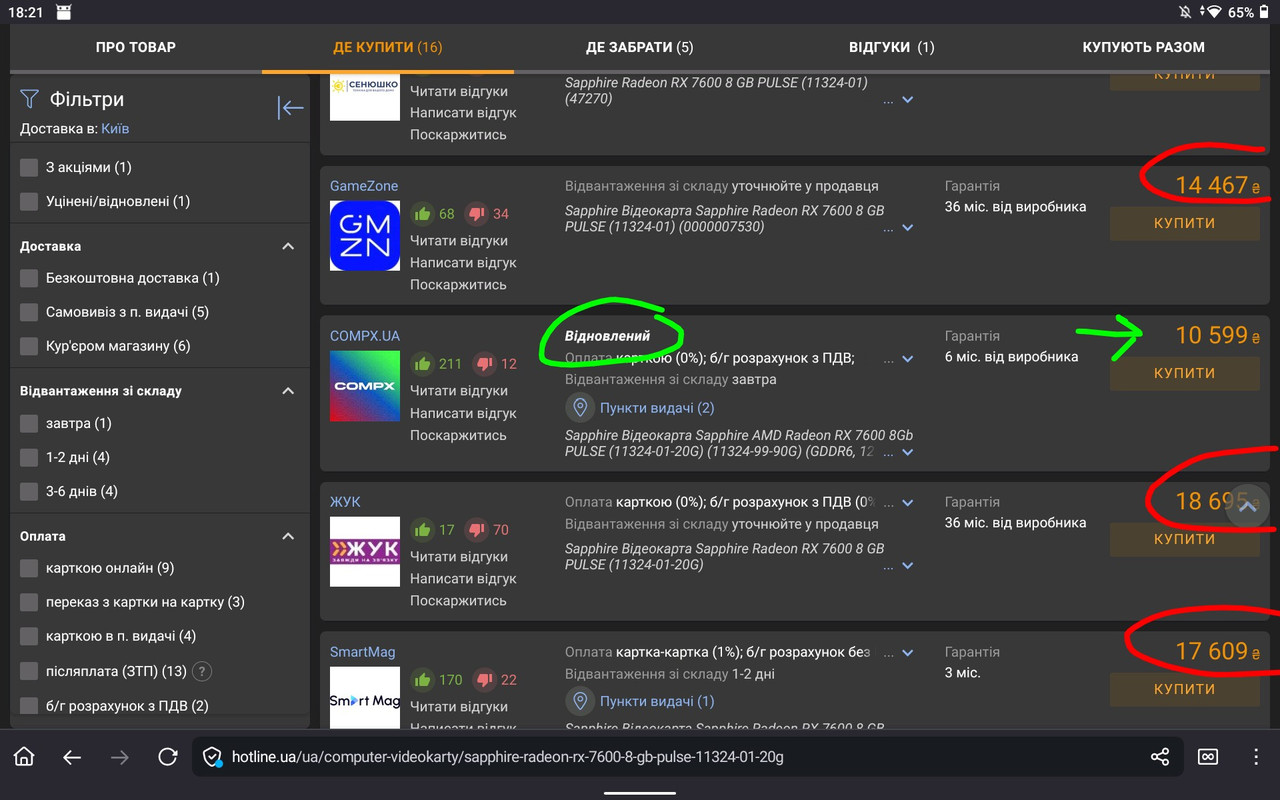Image resolution: width=1280 pixels, height=800 pixels.
Task: Reload the hotline.ua page
Action: tap(168, 757)
